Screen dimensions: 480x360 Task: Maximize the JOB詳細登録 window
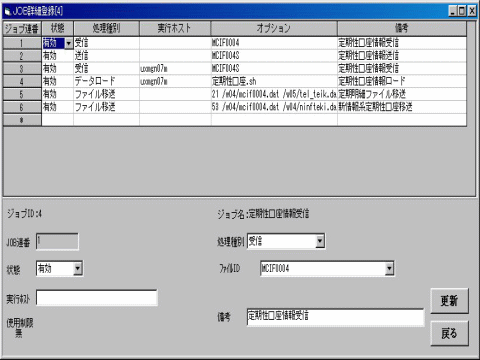click(x=462, y=11)
